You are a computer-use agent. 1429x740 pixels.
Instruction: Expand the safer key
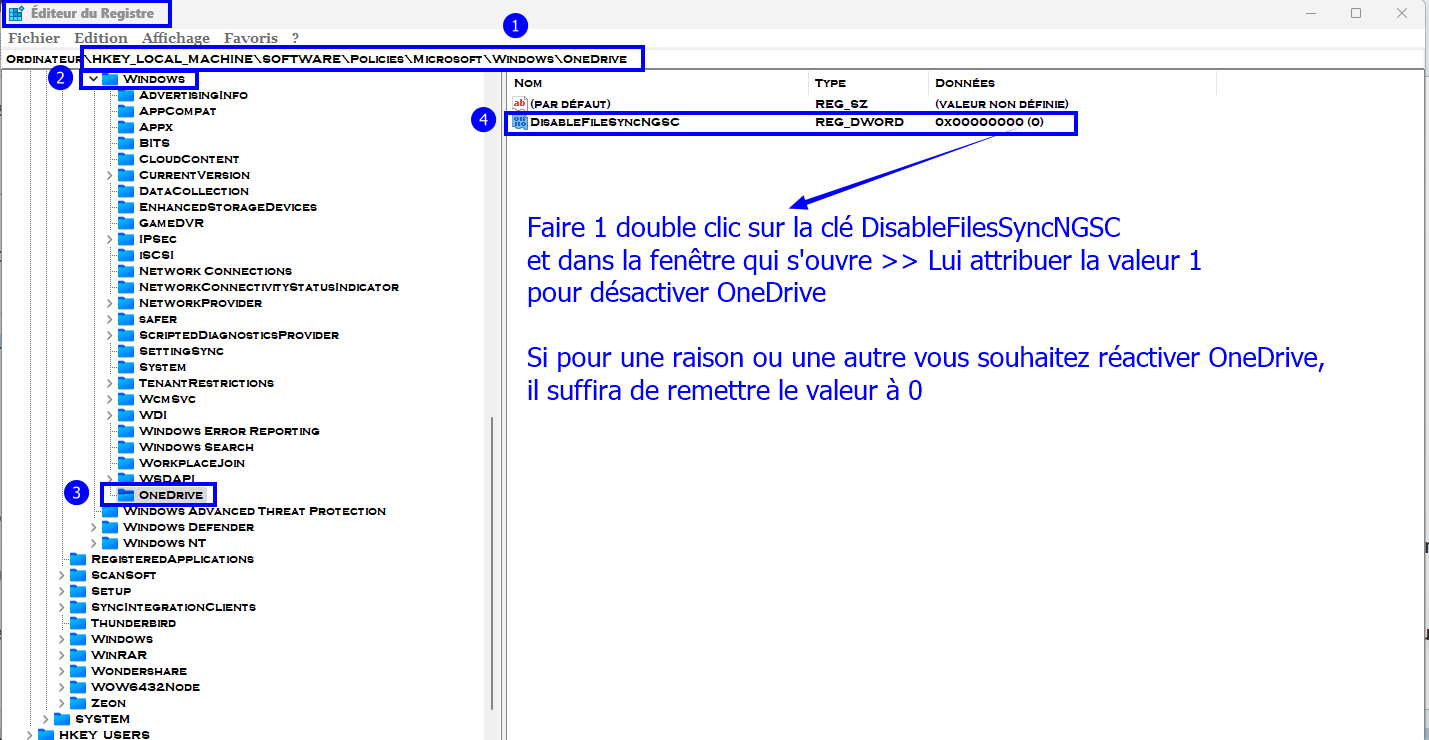pos(110,319)
